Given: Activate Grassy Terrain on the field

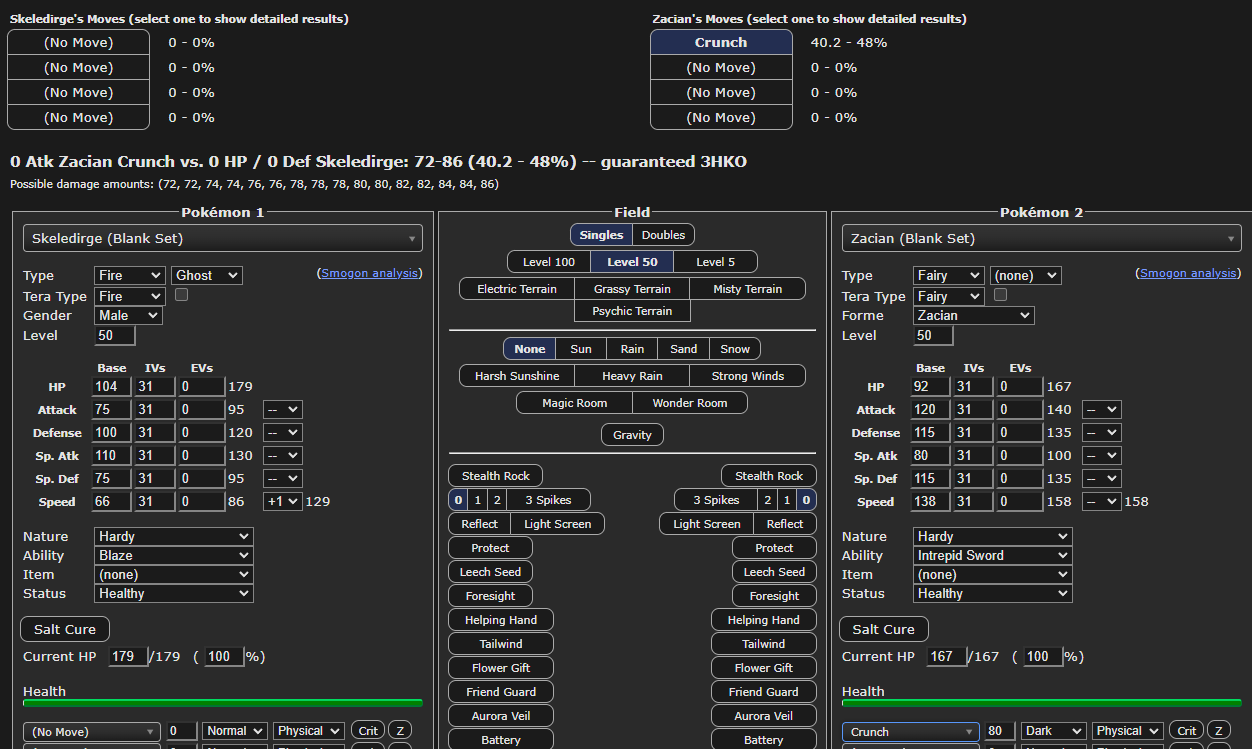Looking at the screenshot, I should point(632,289).
